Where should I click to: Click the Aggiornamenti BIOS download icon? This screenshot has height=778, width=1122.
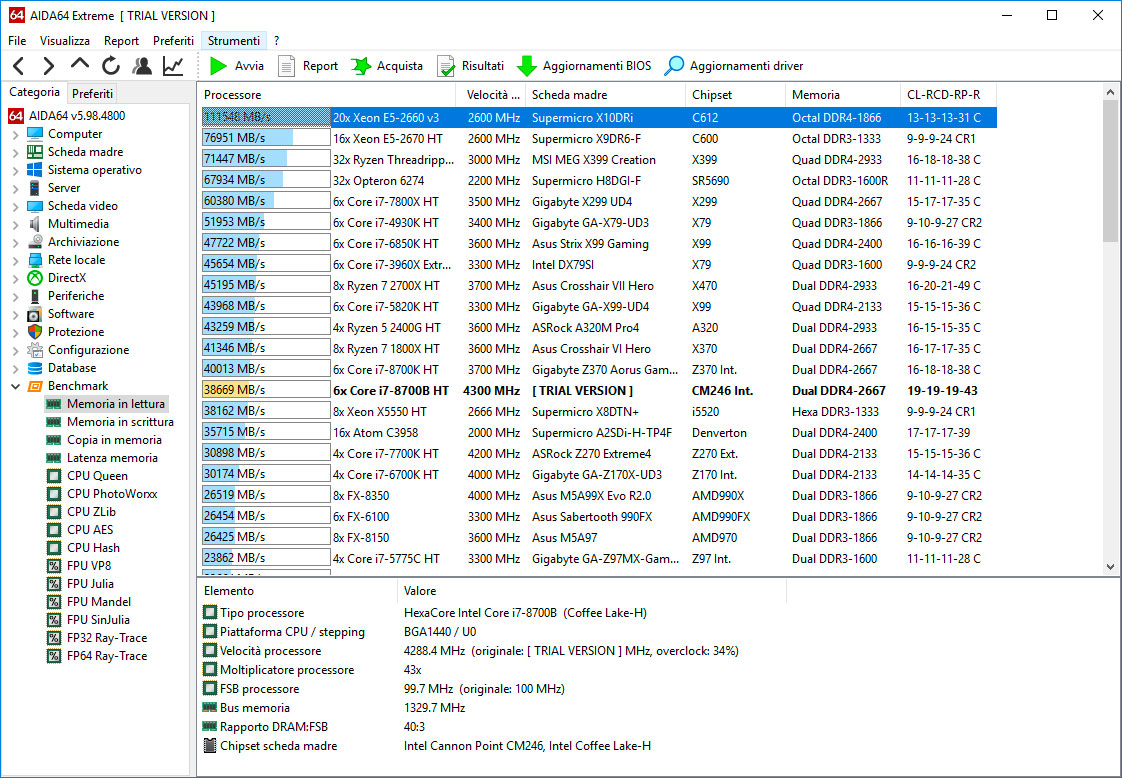(527, 66)
